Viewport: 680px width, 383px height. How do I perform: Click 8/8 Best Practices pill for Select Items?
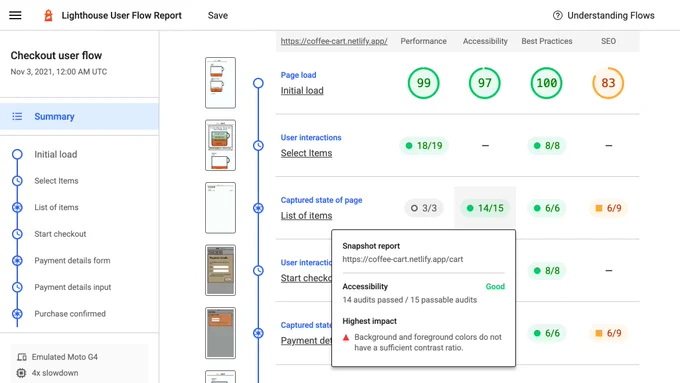click(546, 146)
